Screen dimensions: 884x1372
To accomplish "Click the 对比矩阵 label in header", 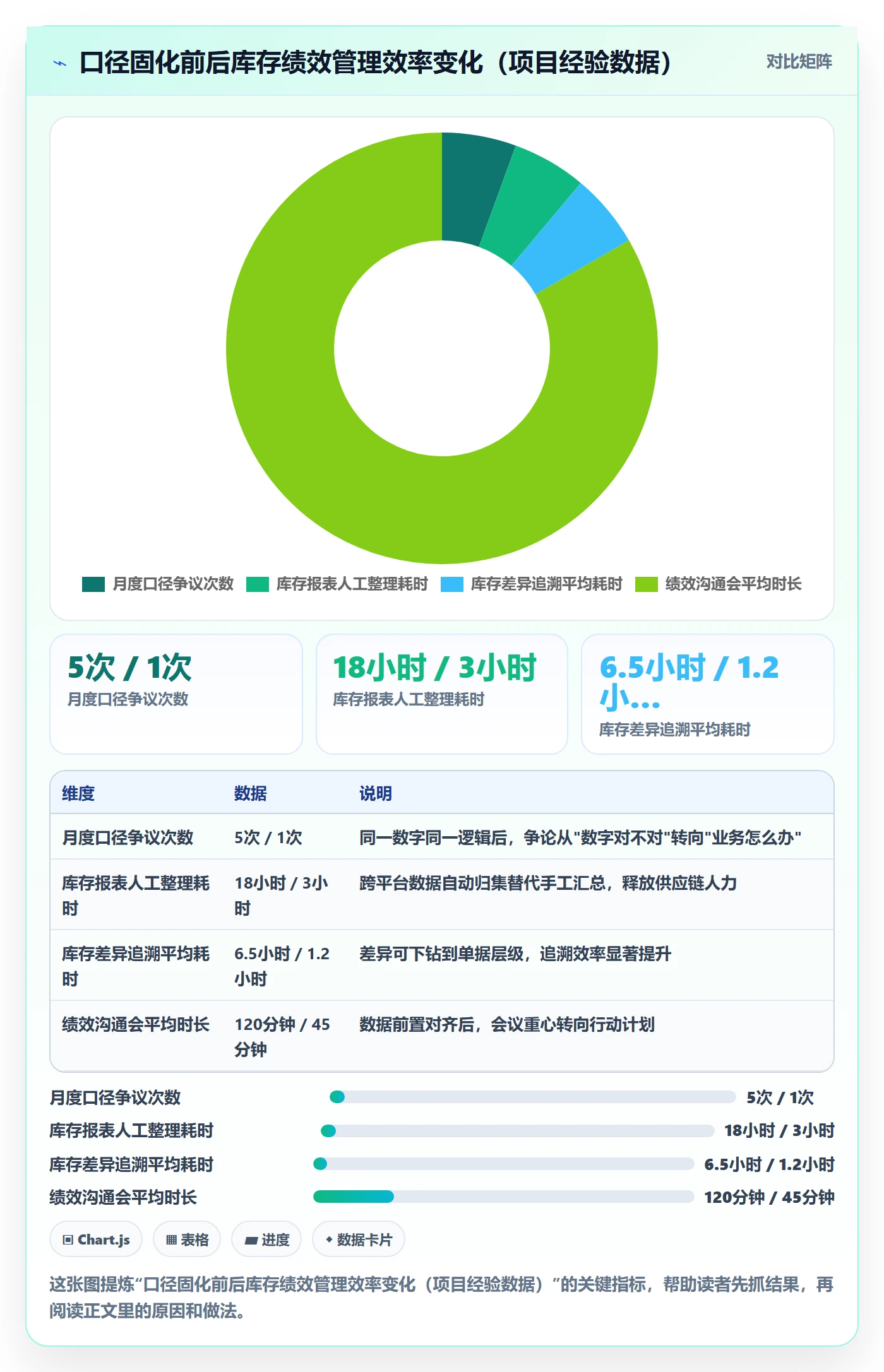I will pos(799,62).
